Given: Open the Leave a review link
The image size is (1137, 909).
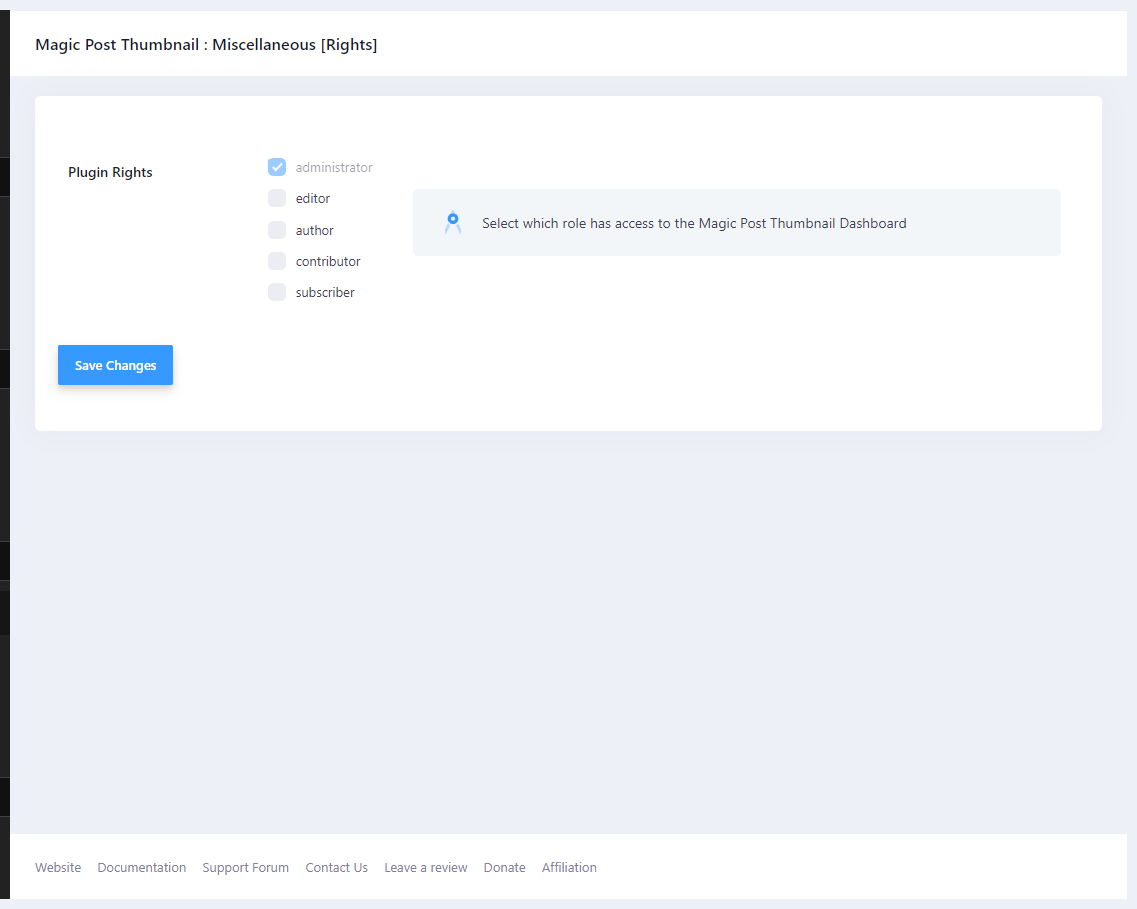Looking at the screenshot, I should [426, 868].
